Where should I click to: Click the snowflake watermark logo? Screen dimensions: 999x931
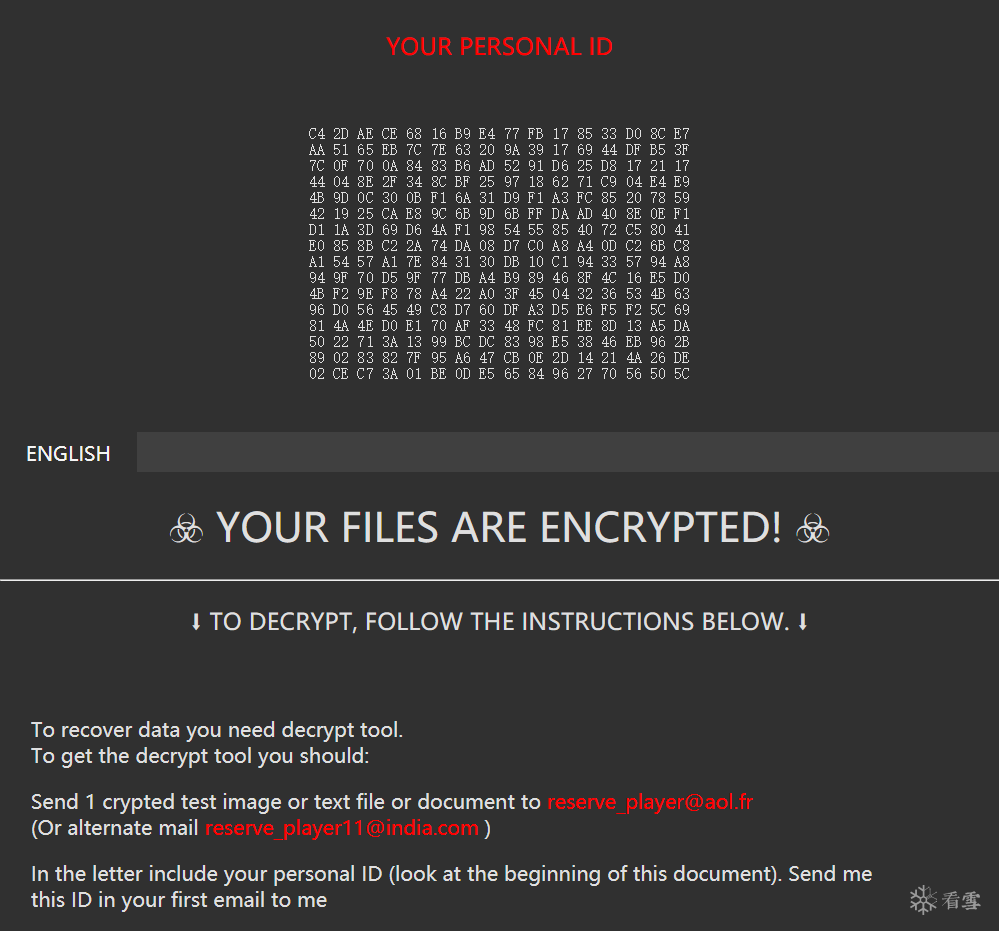point(923,900)
